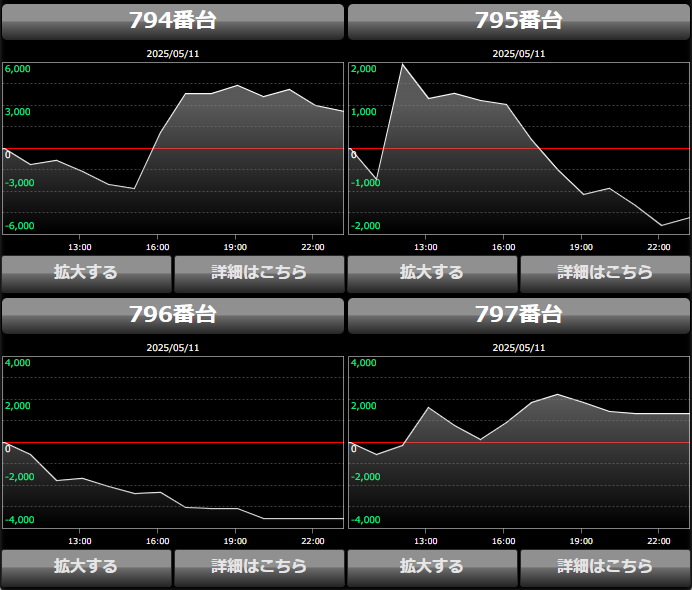Click the 797番台 slump graph chart
This screenshot has height=590, width=692.
519,442
